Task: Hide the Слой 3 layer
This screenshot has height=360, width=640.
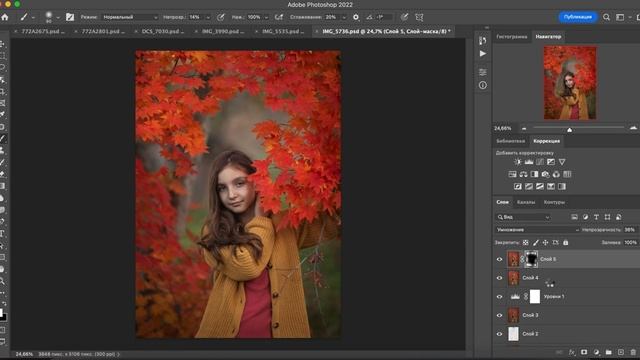Action: click(499, 315)
